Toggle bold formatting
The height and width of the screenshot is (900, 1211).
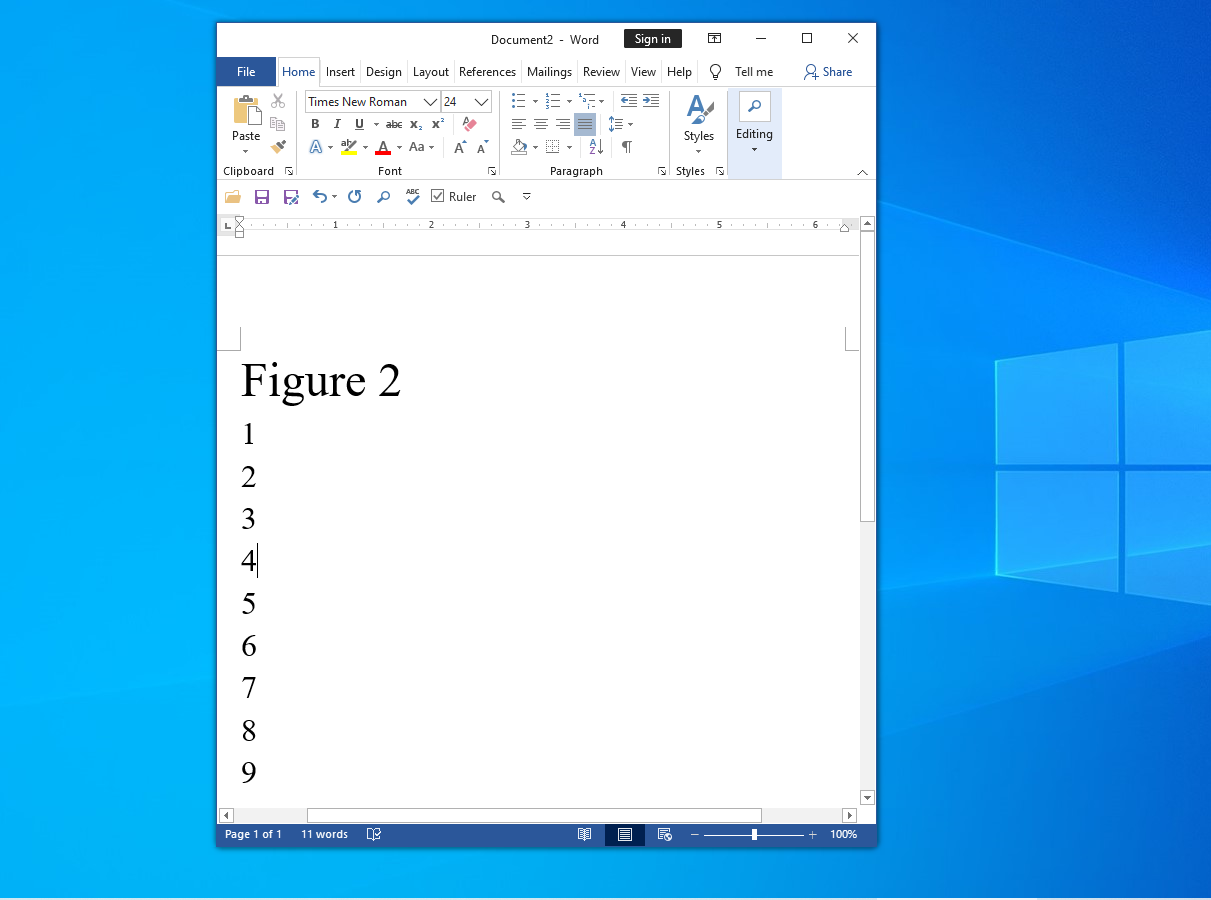[x=315, y=124]
